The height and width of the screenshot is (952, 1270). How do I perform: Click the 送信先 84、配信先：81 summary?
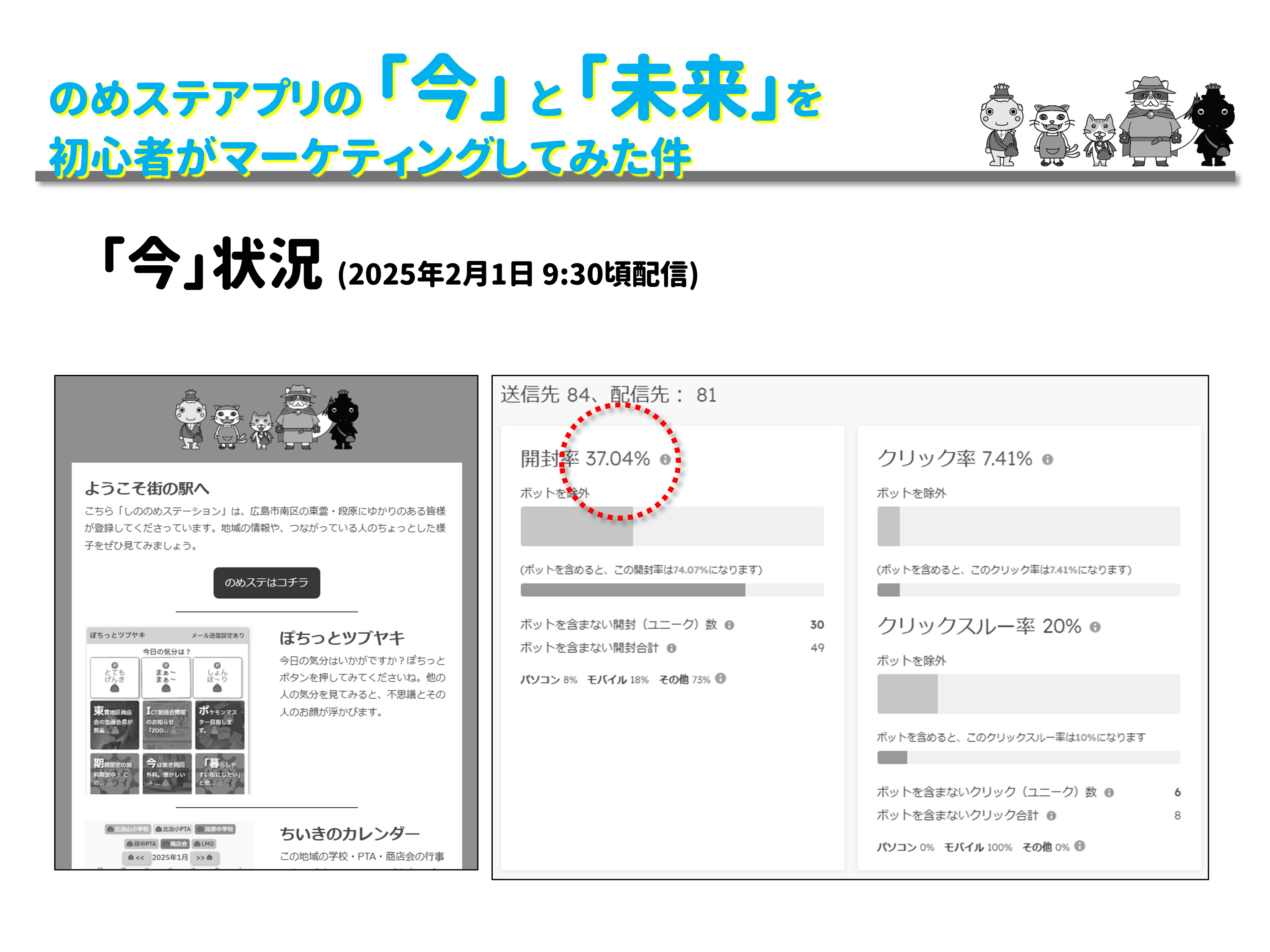coord(609,395)
